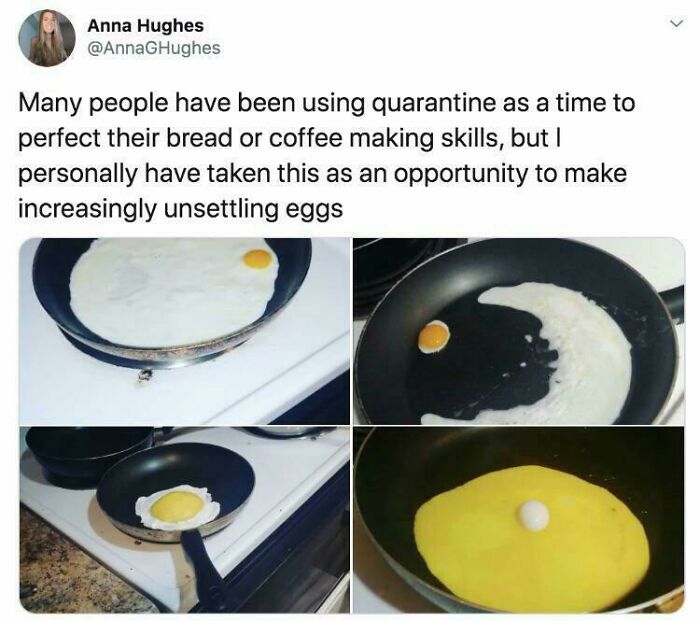Screen dimensions: 700x621
Task: Click the small yolk in the top-left photo
Action: click(258, 259)
